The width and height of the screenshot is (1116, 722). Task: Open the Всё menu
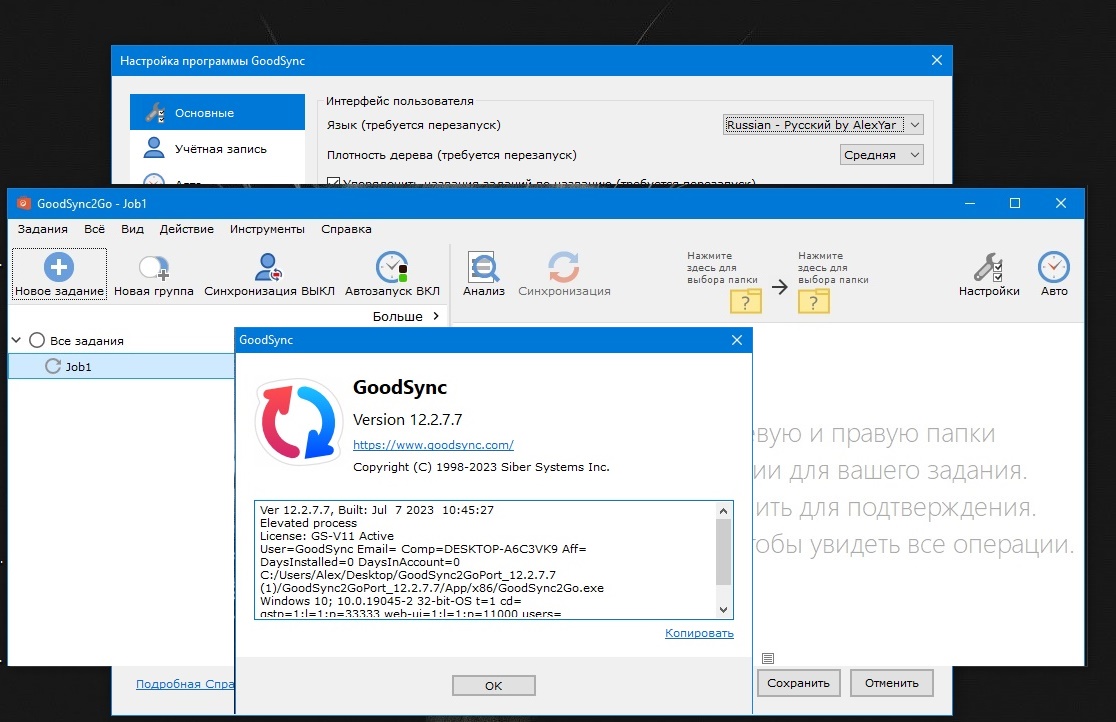click(x=94, y=229)
